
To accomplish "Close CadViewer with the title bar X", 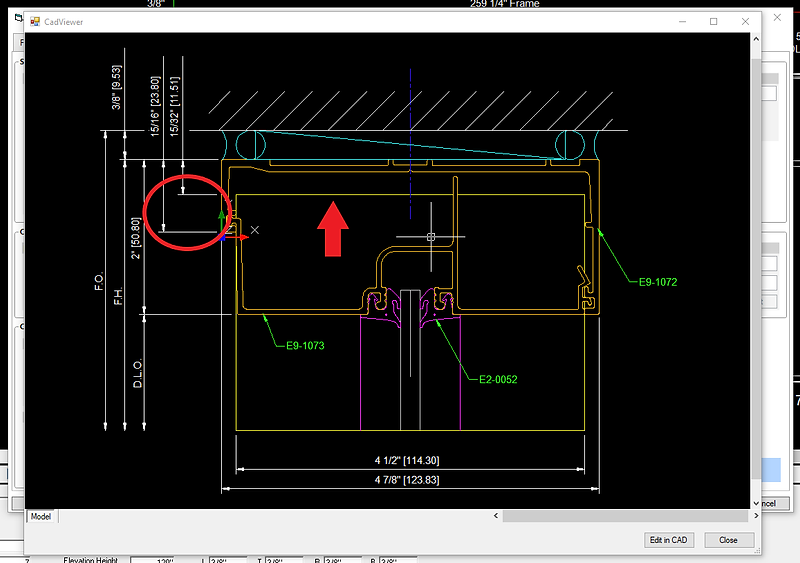I will tap(745, 21).
